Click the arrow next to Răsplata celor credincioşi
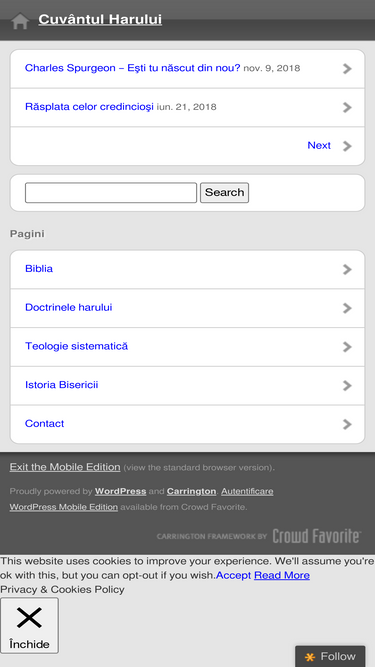This screenshot has width=375, height=667. [347, 108]
